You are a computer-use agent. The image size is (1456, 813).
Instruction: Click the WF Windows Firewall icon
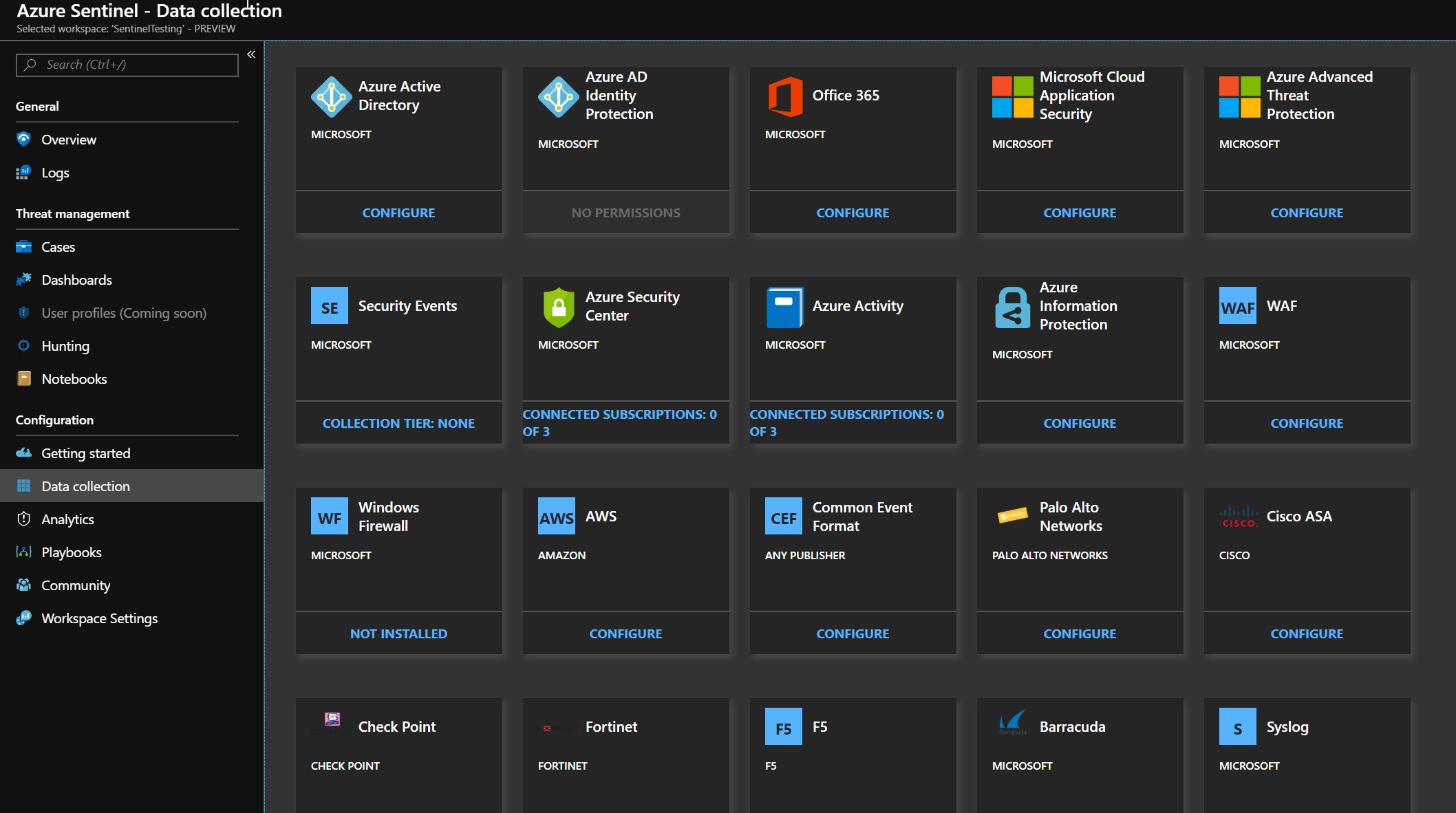click(x=330, y=516)
